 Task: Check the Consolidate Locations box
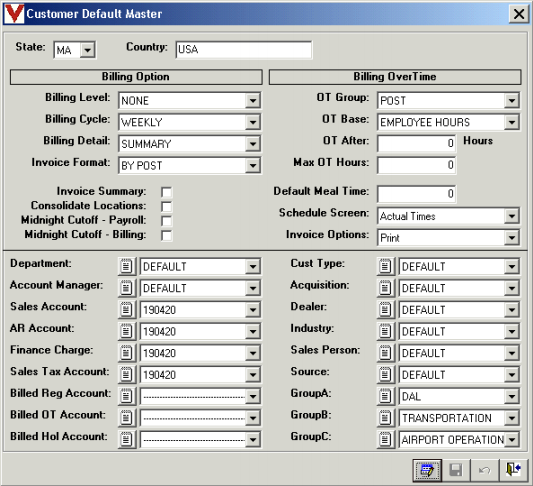(x=167, y=206)
